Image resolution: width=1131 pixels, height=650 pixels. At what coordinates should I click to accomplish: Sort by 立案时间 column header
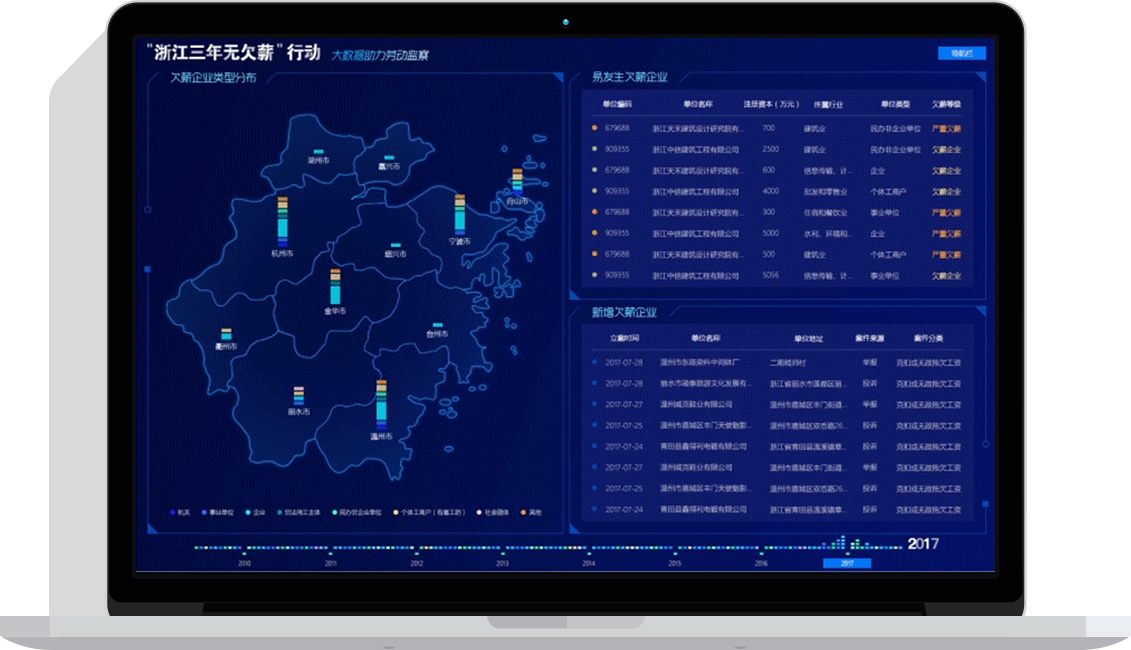coord(625,338)
